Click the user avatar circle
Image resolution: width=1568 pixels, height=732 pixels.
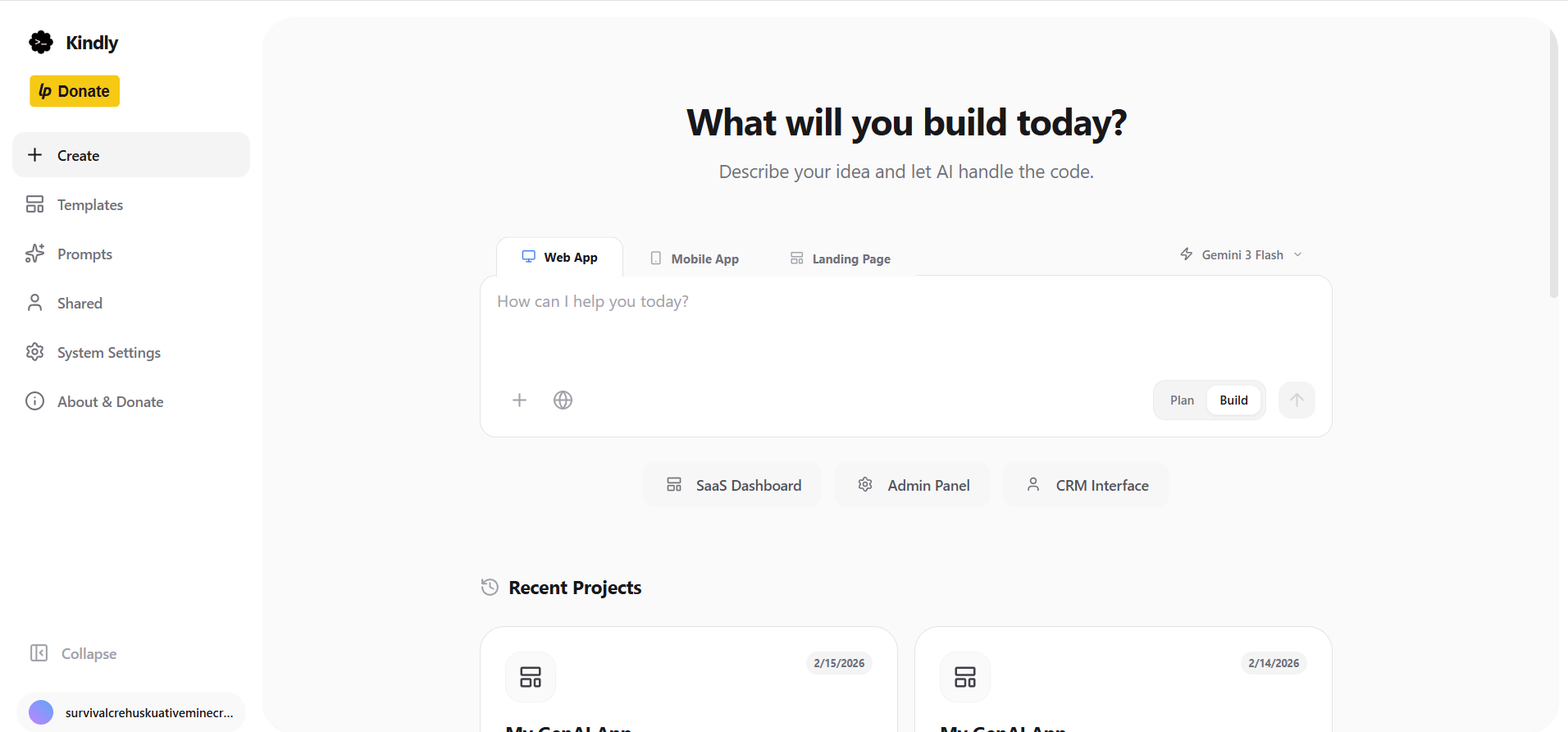[x=43, y=711]
